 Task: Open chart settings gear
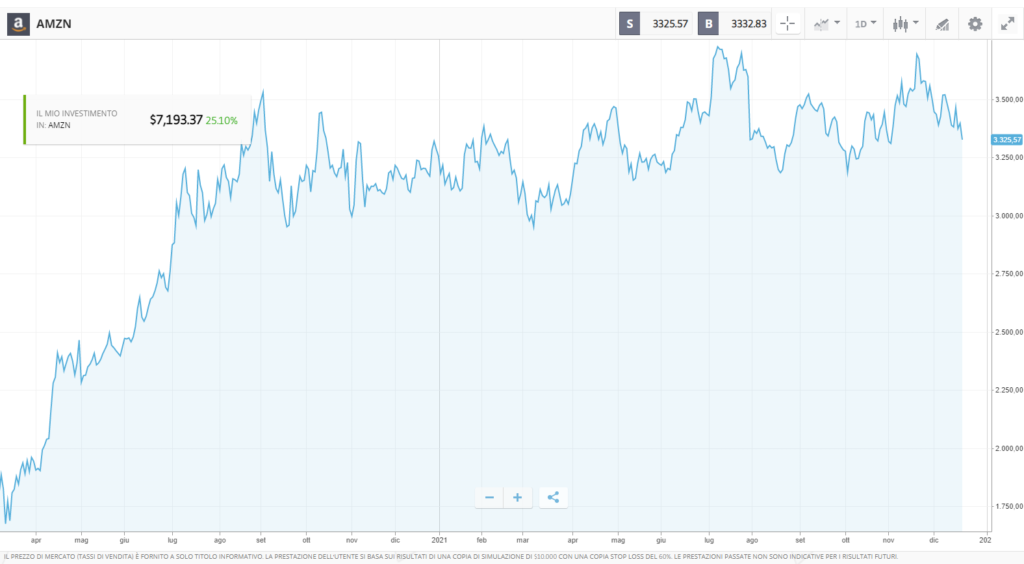pos(975,24)
